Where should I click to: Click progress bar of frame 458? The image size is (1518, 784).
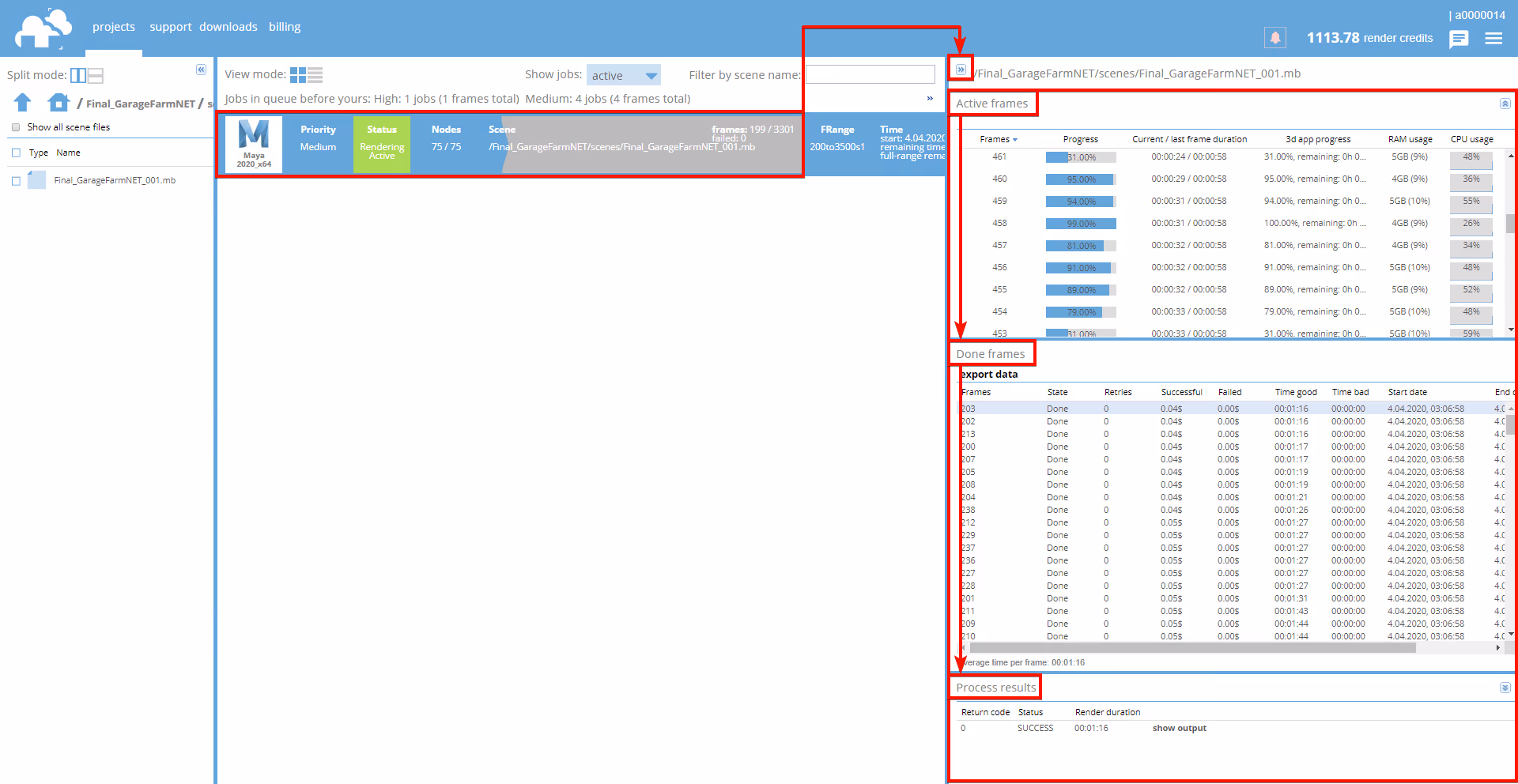click(1081, 224)
